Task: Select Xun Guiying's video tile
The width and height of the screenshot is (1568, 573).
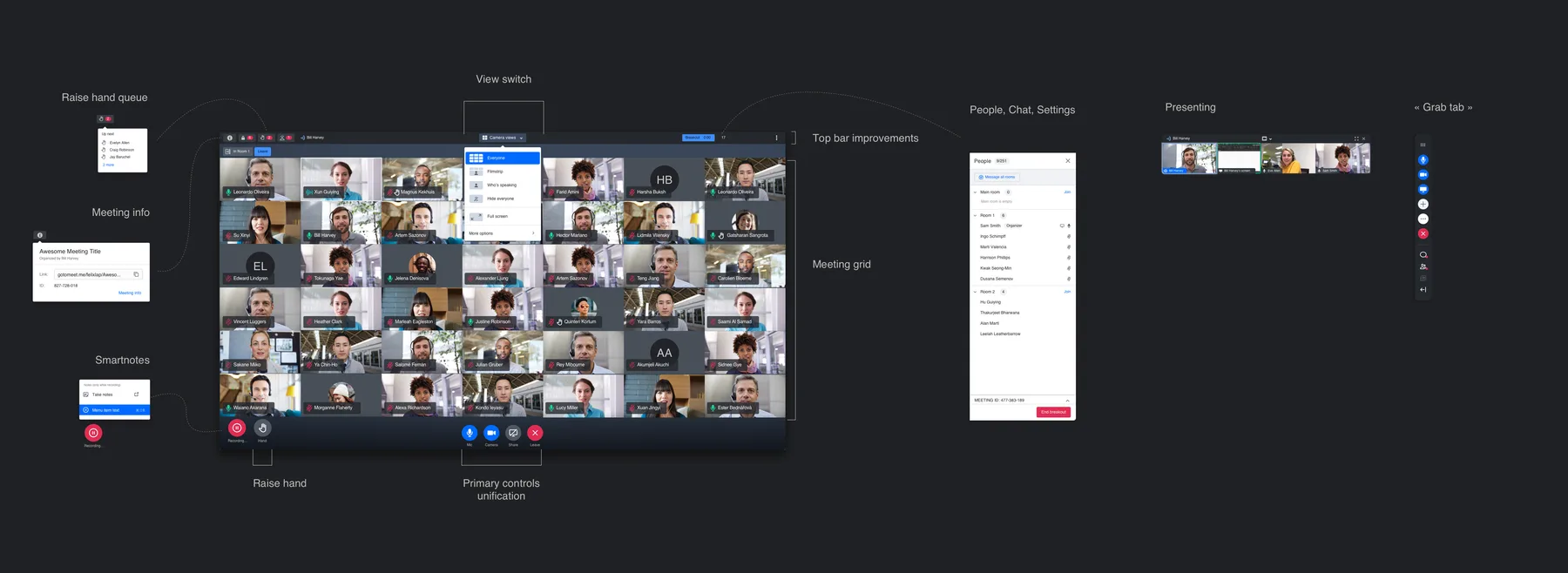Action: pos(341,179)
